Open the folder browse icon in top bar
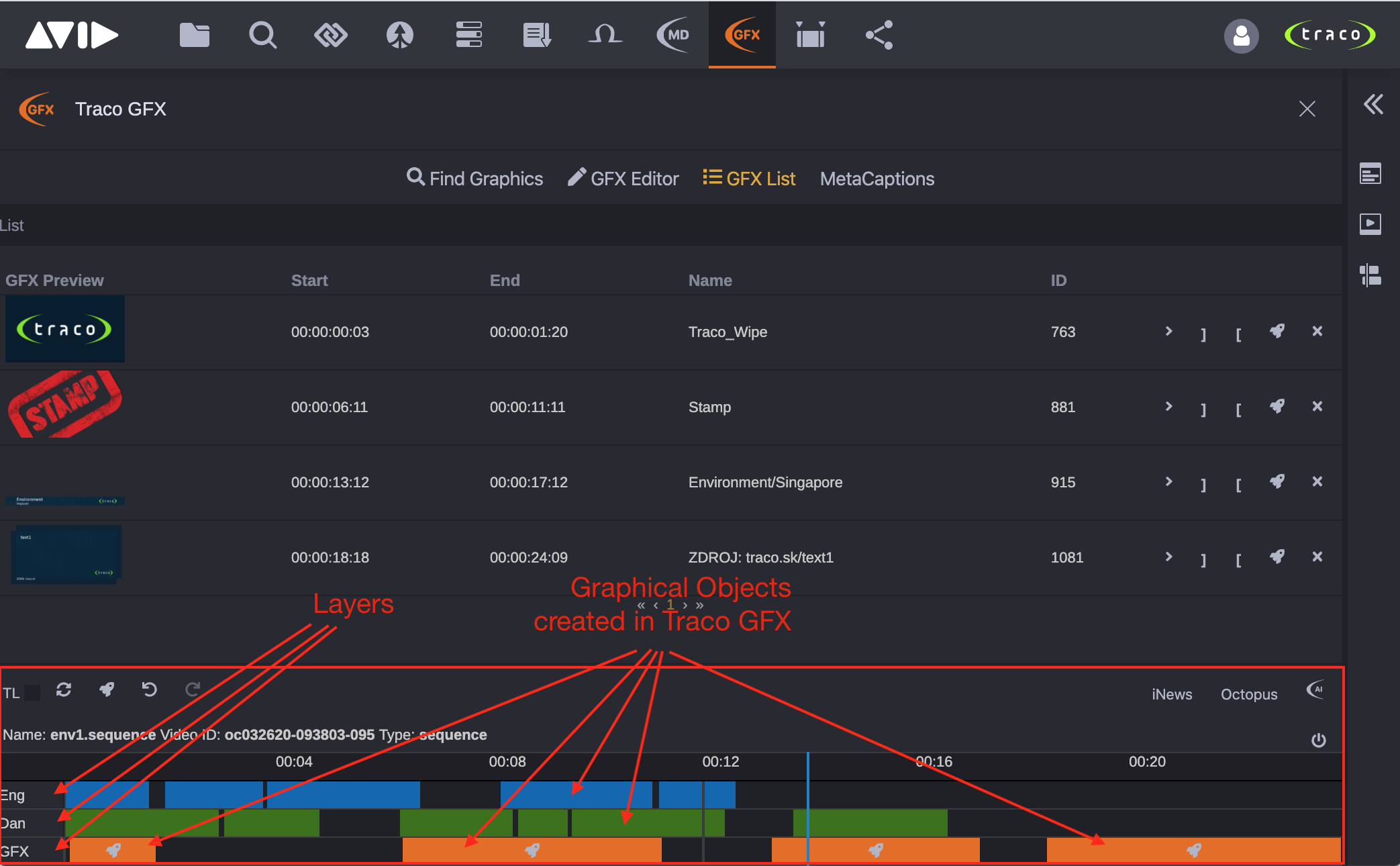Image resolution: width=1400 pixels, height=866 pixels. [x=195, y=35]
